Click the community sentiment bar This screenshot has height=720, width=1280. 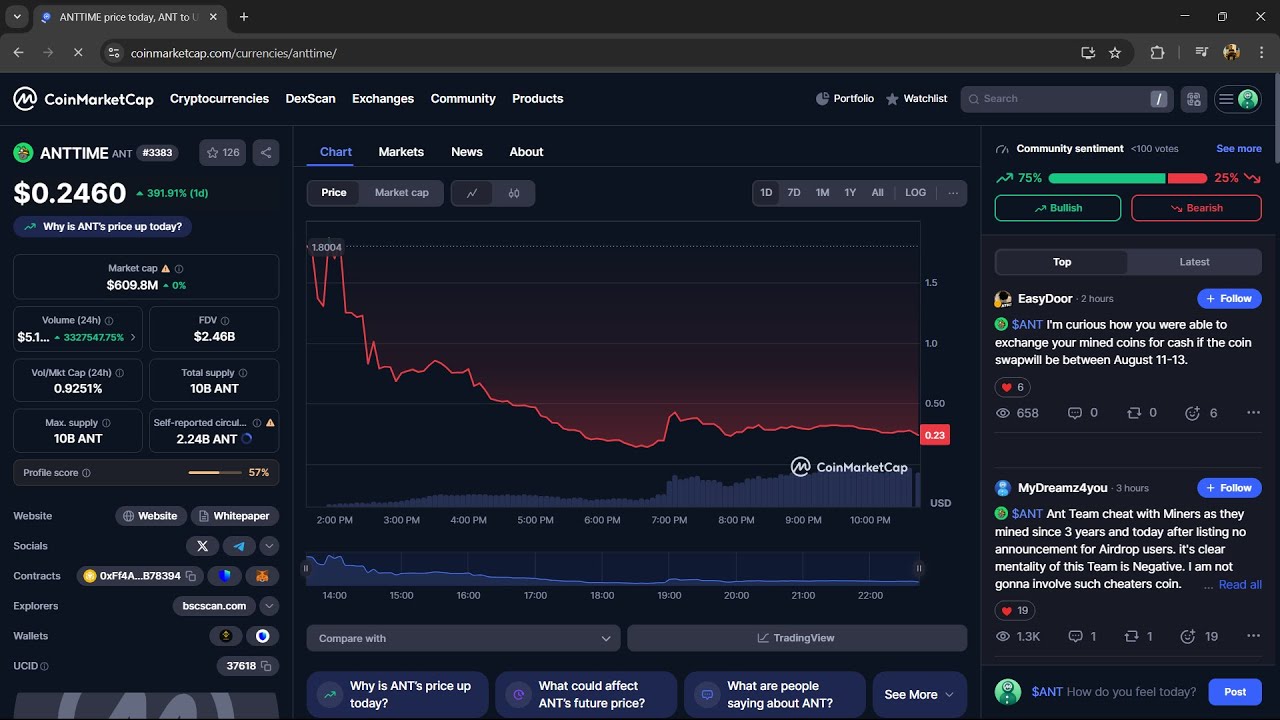point(1127,178)
